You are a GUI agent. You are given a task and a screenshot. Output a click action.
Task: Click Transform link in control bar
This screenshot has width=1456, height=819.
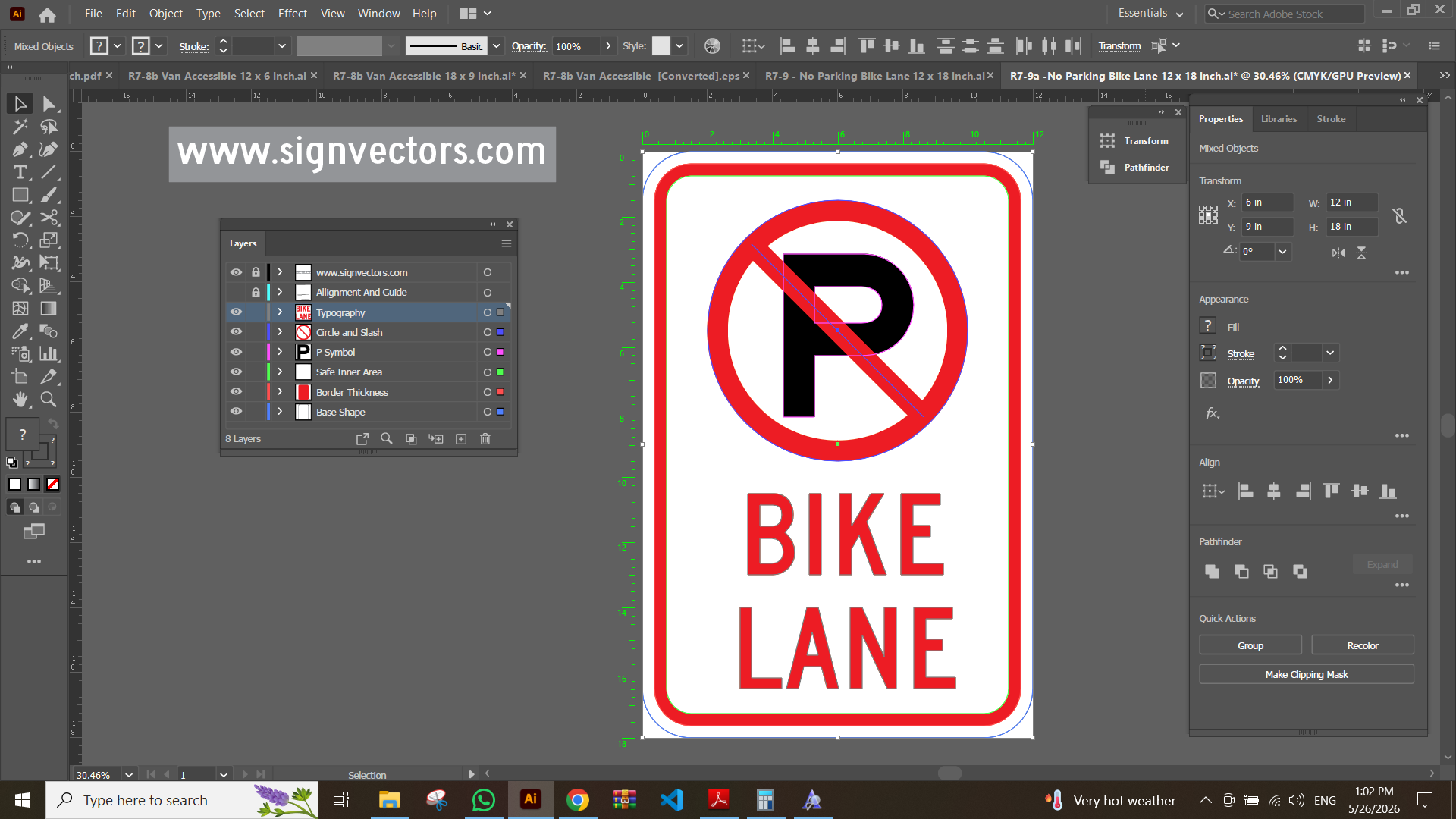tap(1119, 46)
